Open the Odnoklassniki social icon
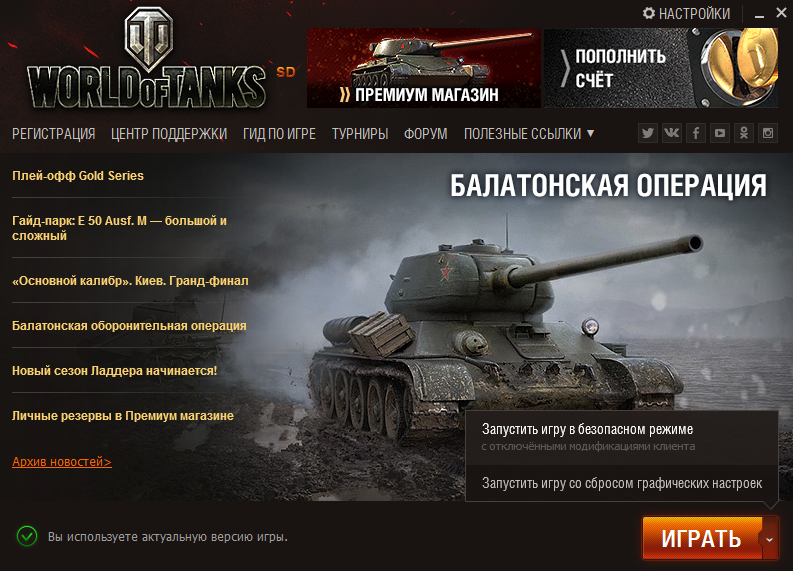793x571 pixels. (x=743, y=134)
